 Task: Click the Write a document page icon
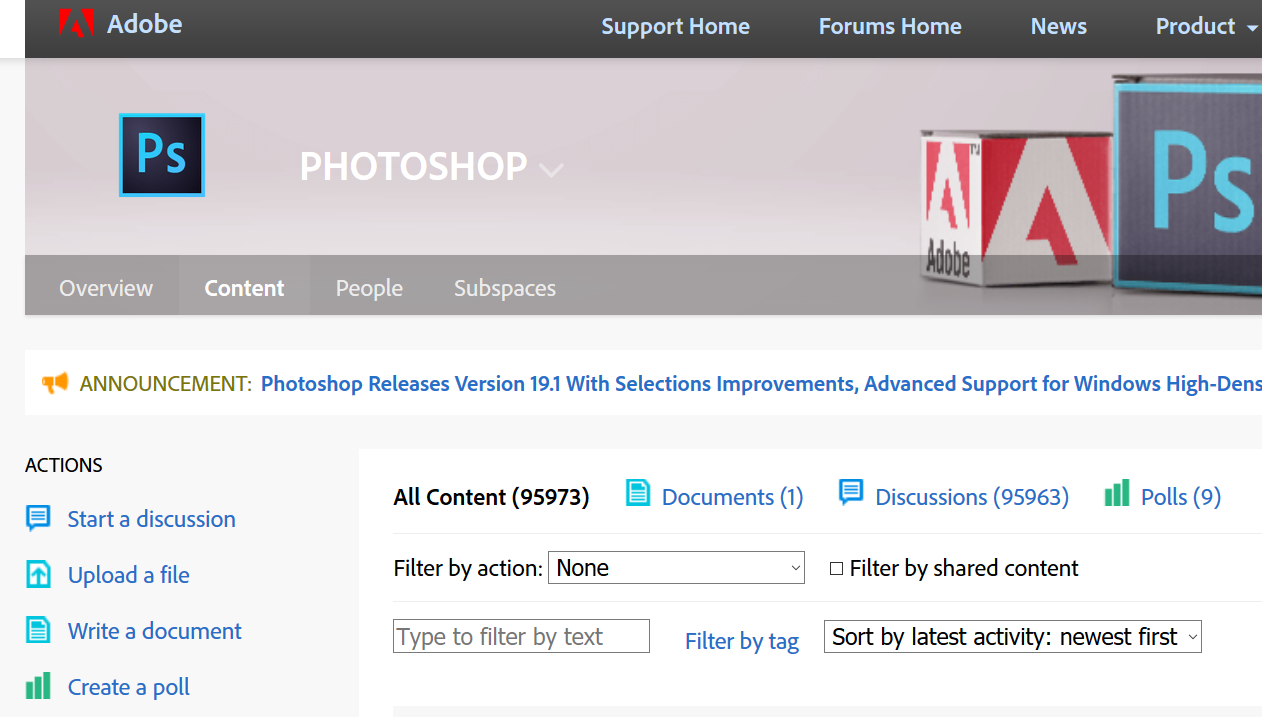pos(38,630)
